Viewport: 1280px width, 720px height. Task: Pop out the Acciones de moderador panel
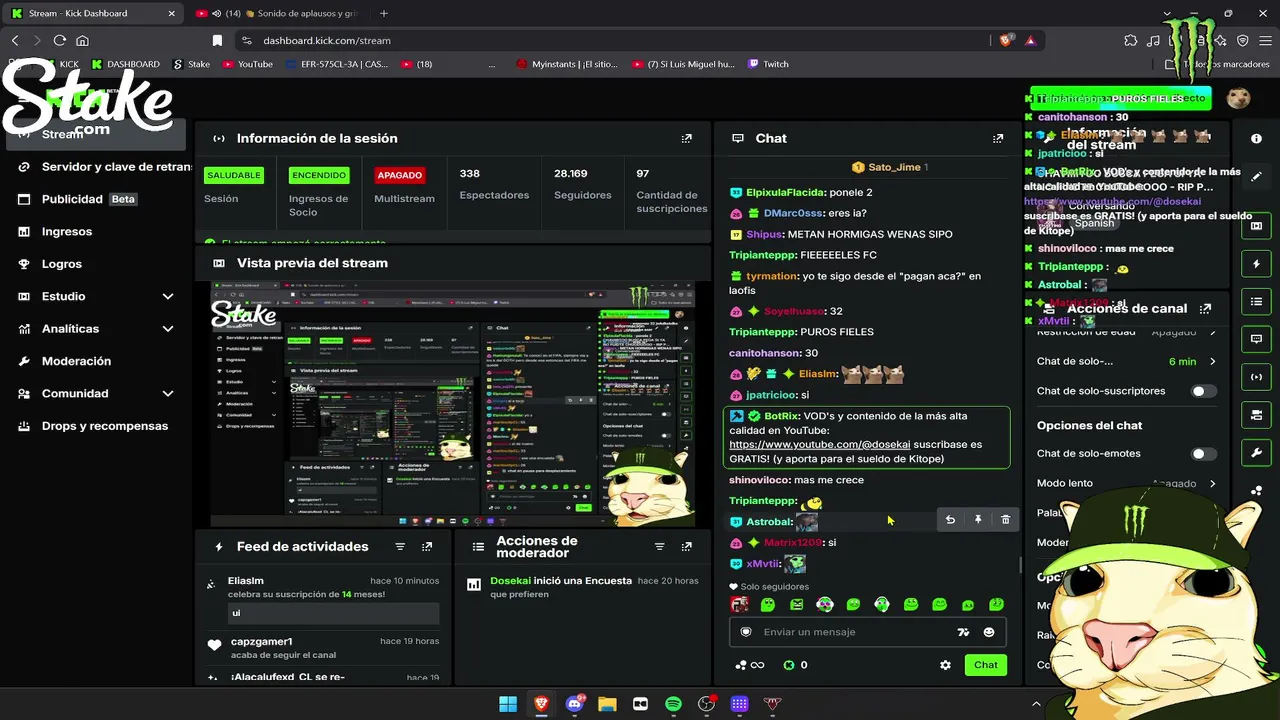686,547
